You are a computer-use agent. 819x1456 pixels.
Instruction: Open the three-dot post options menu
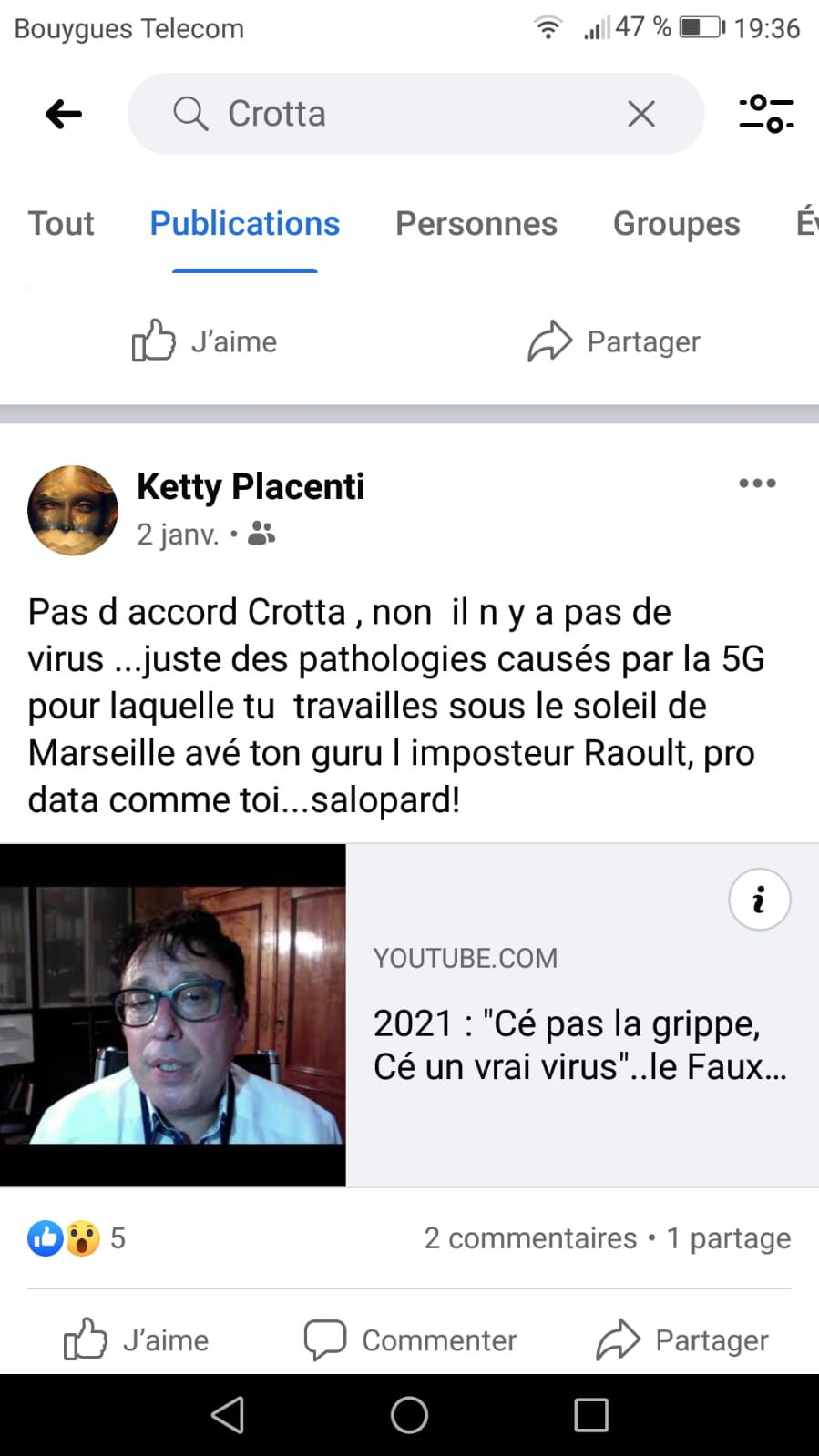tap(758, 483)
